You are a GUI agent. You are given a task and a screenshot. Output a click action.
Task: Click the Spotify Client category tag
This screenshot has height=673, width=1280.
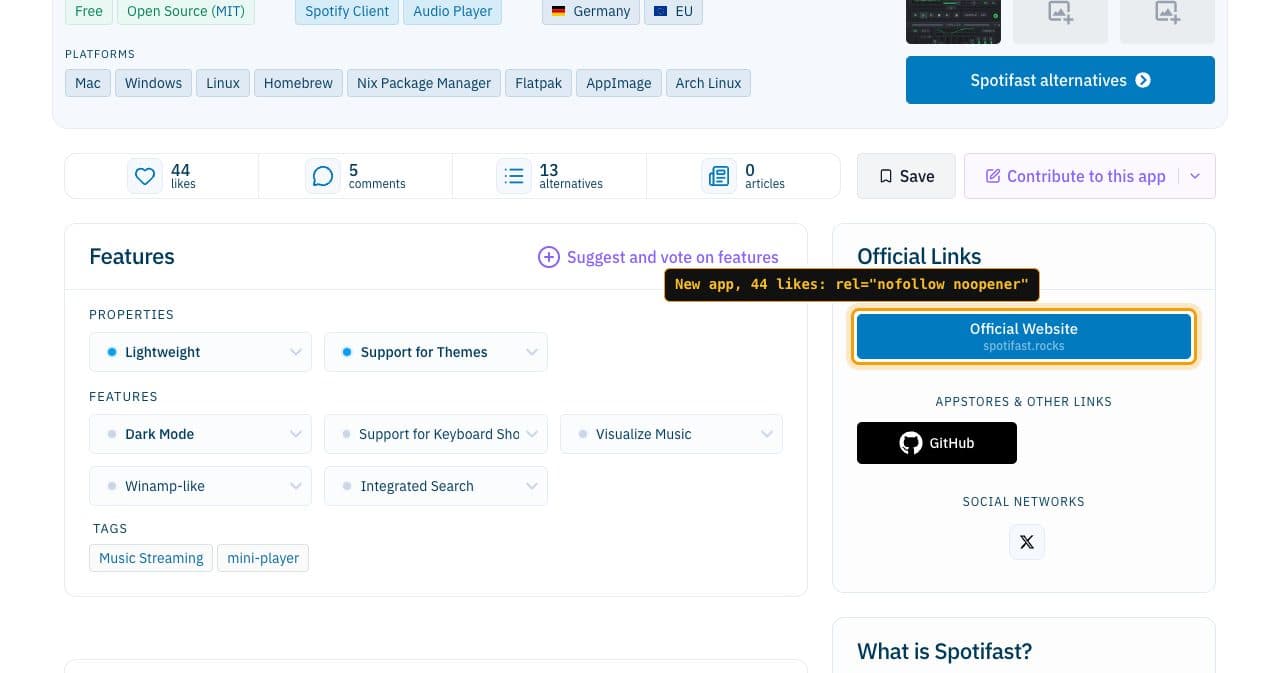[347, 12]
